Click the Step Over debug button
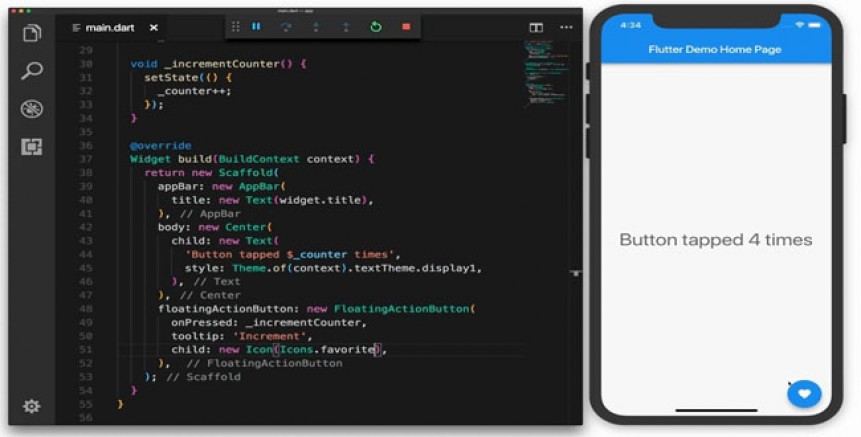Screen dimensions: 861x437 [x=286, y=27]
